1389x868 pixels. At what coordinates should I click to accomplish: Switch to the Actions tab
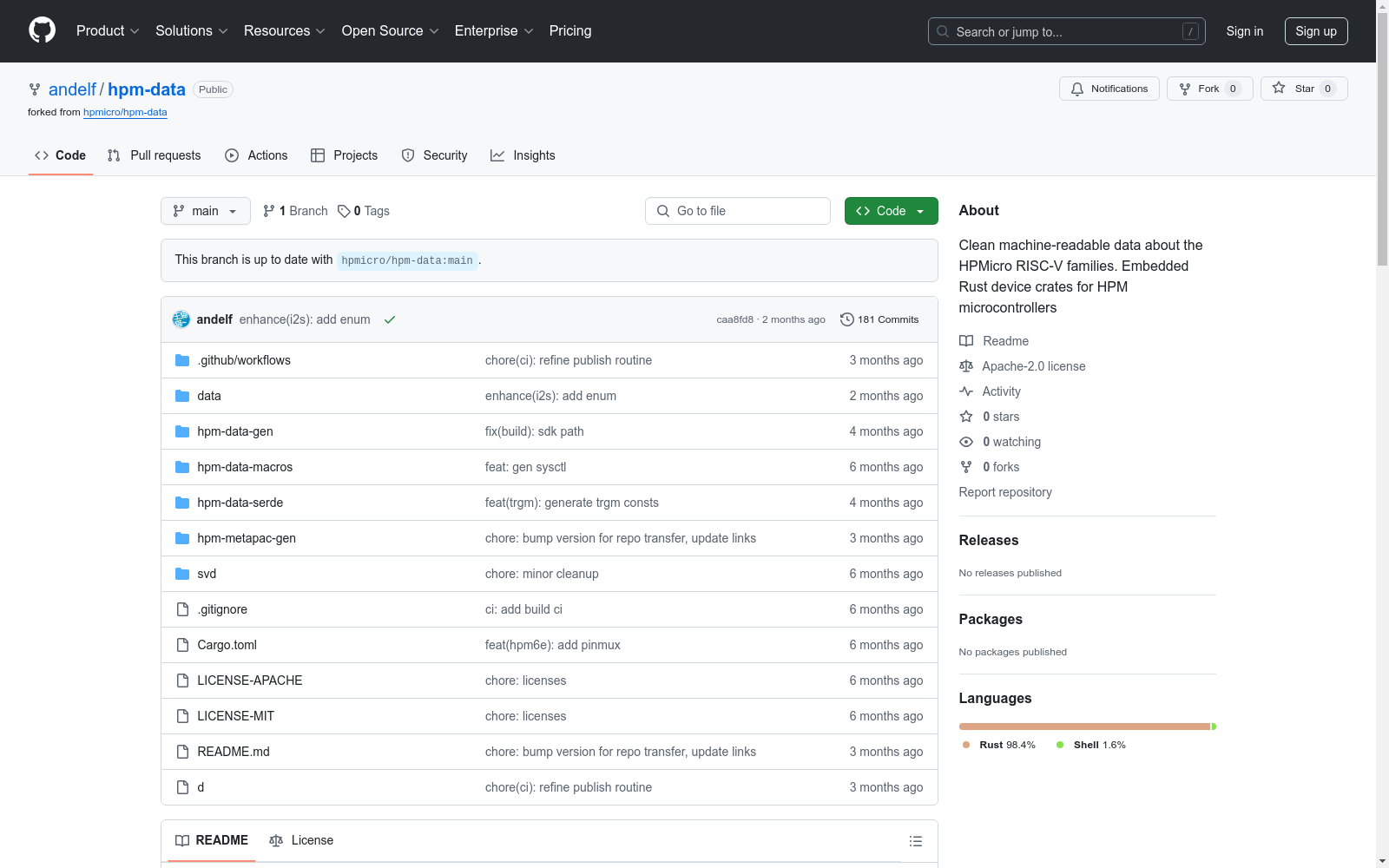pos(256,155)
